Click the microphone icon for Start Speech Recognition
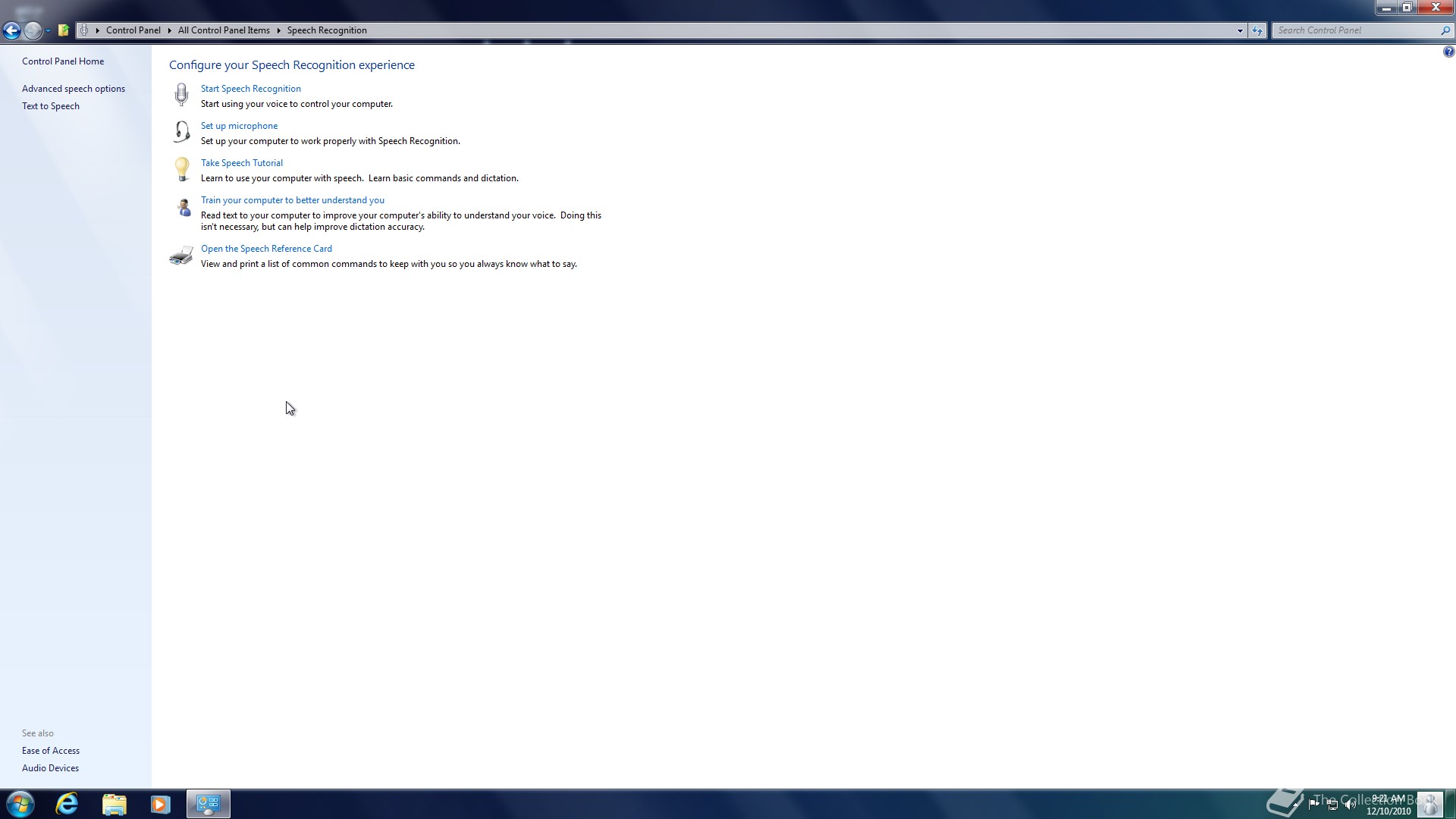Image resolution: width=1456 pixels, height=819 pixels. click(x=181, y=95)
